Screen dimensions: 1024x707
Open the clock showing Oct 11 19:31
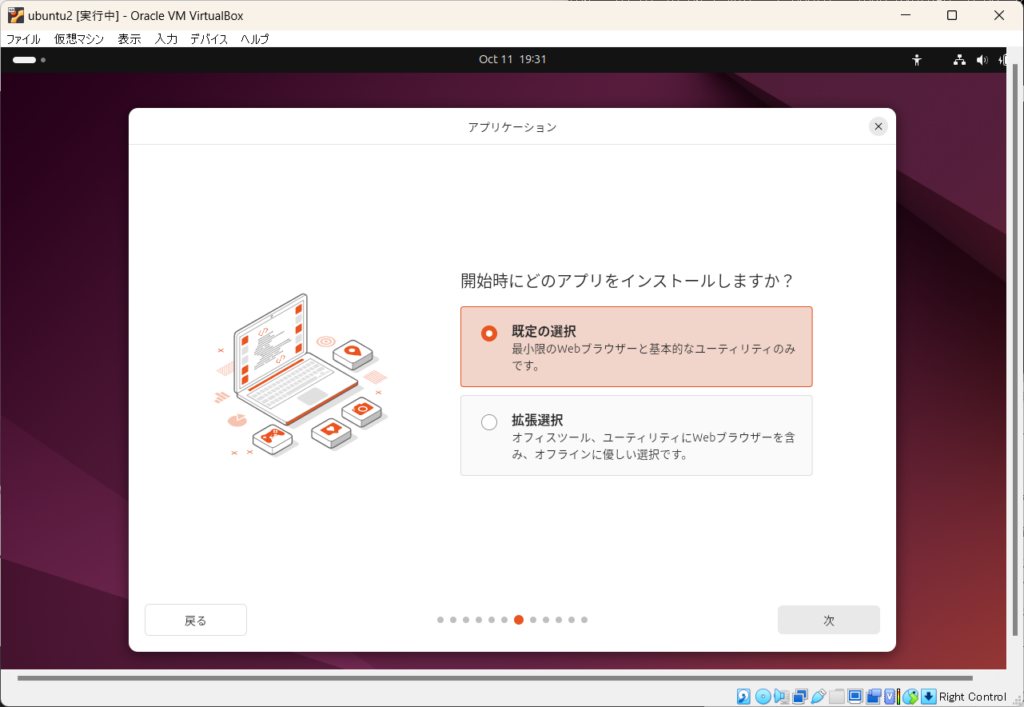[512, 59]
